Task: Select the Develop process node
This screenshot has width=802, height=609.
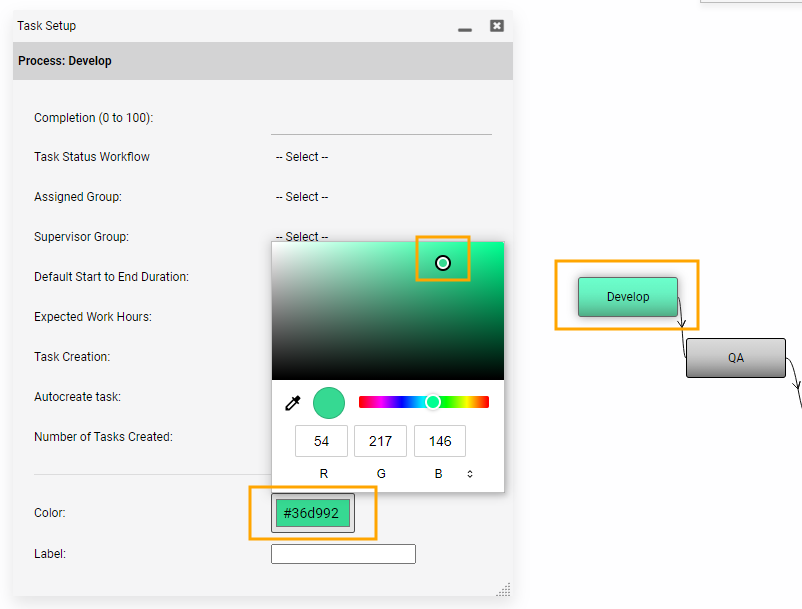Action: [628, 297]
